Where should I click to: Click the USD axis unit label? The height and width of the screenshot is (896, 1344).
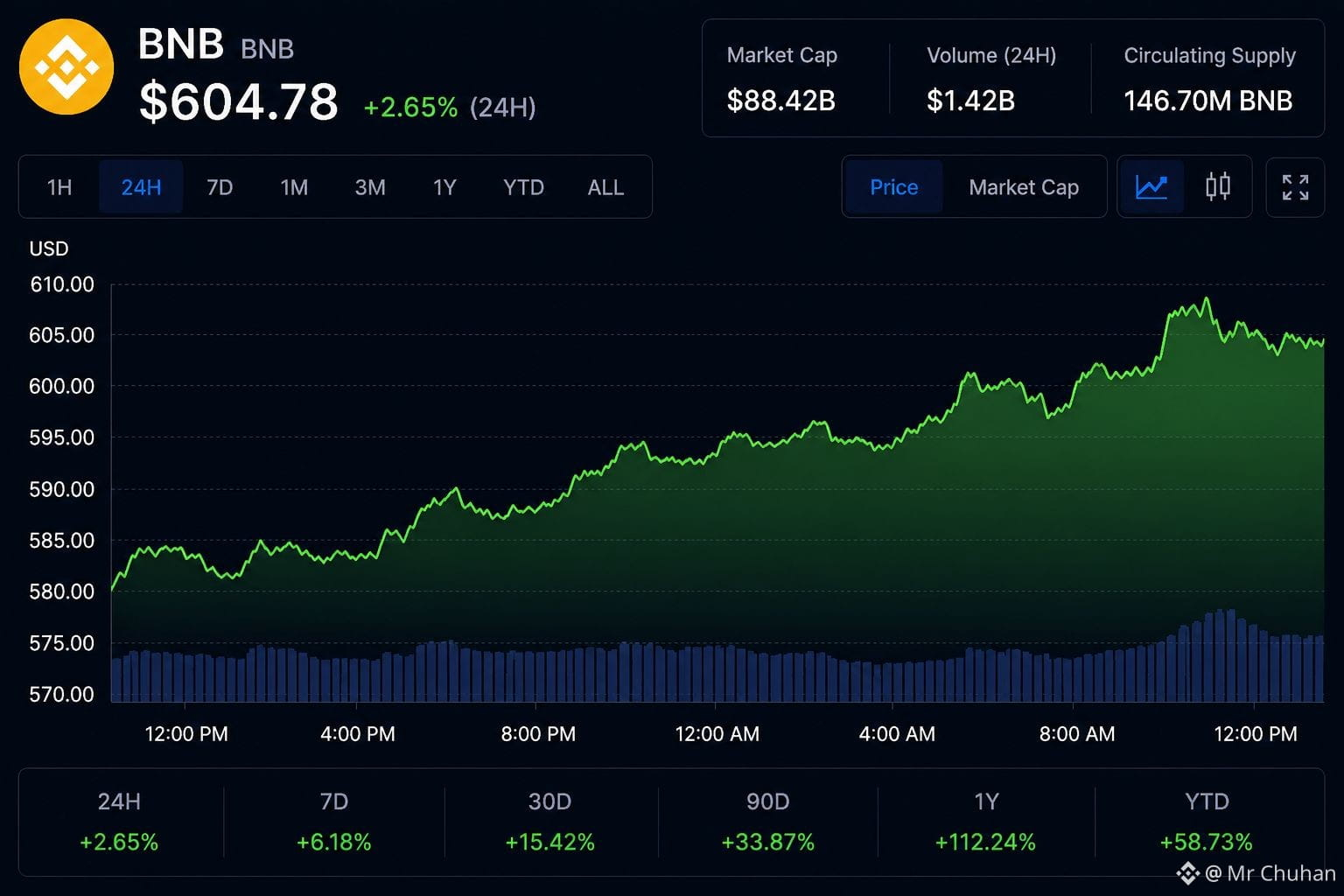click(x=49, y=248)
